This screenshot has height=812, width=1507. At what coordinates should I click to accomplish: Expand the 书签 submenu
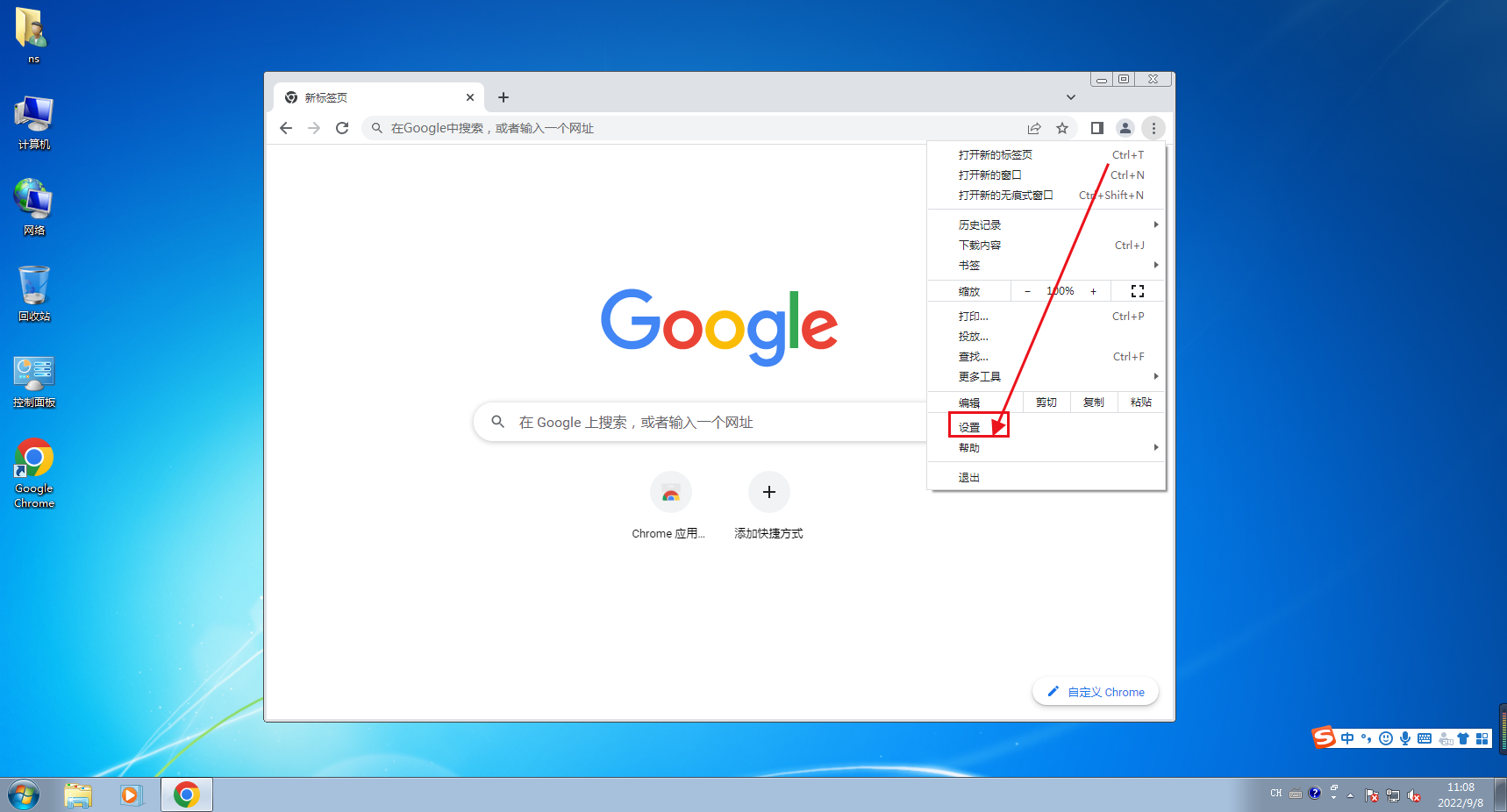coord(1046,266)
